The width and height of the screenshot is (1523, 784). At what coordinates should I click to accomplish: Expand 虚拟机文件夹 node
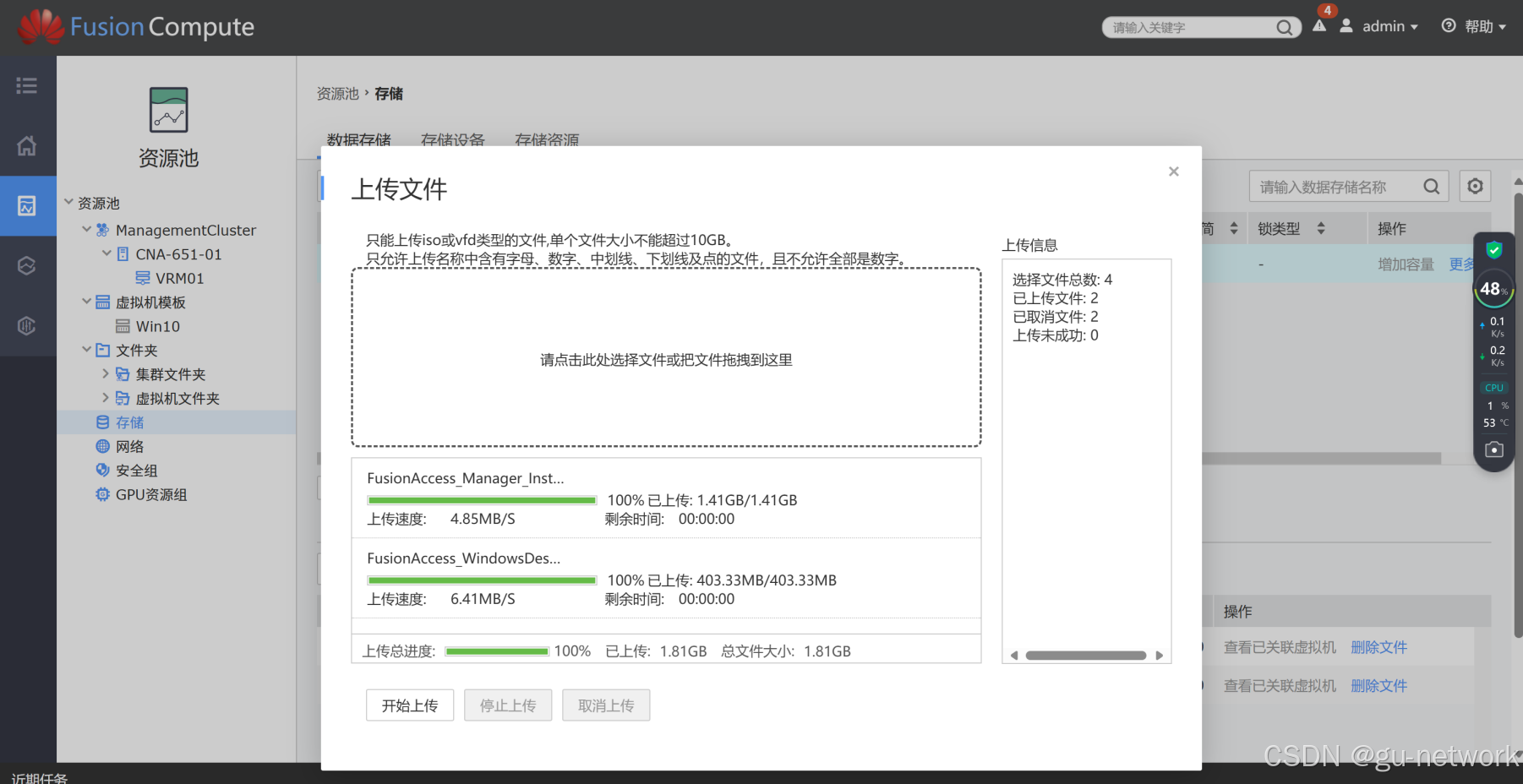point(106,397)
